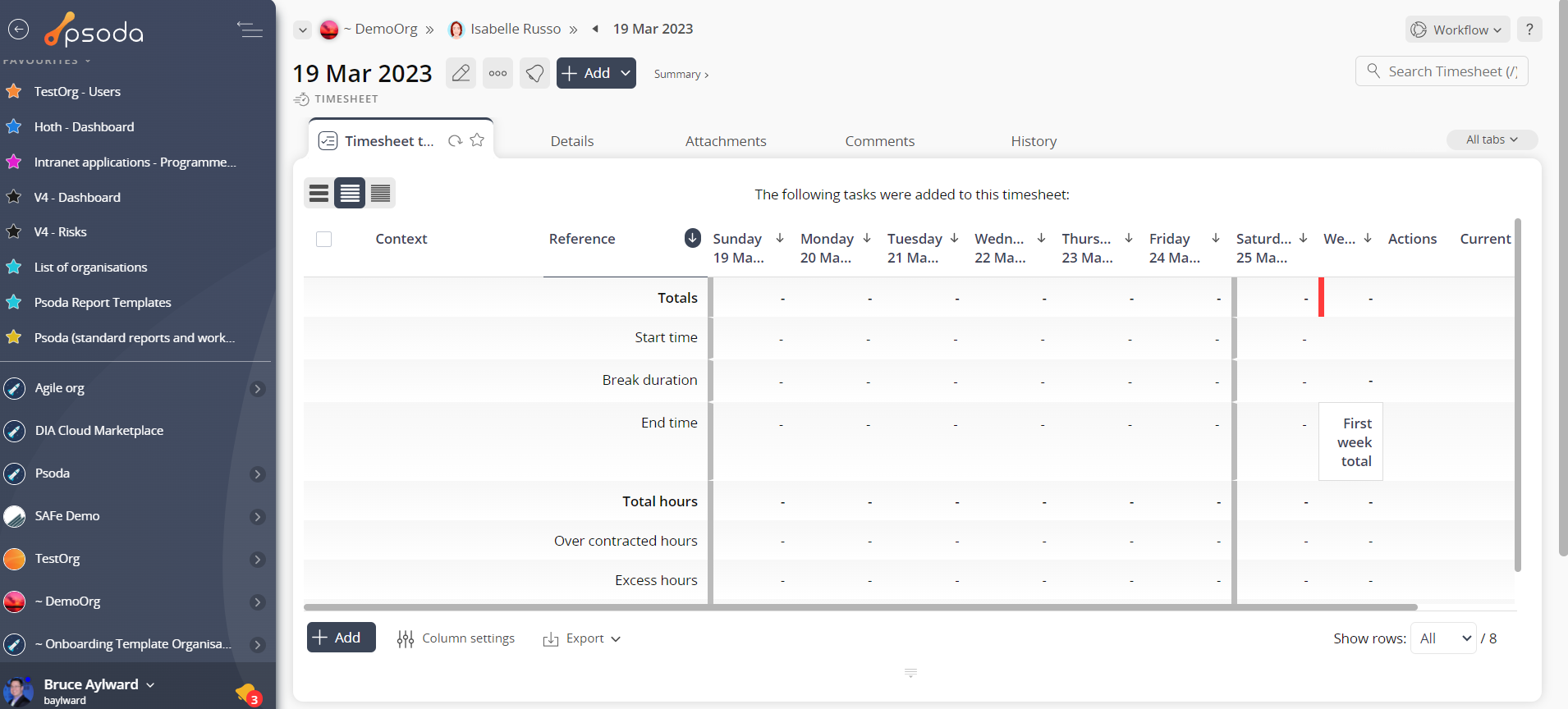Expand the Onboarding Template Organisation chevron
The height and width of the screenshot is (709, 1568).
[x=258, y=645]
